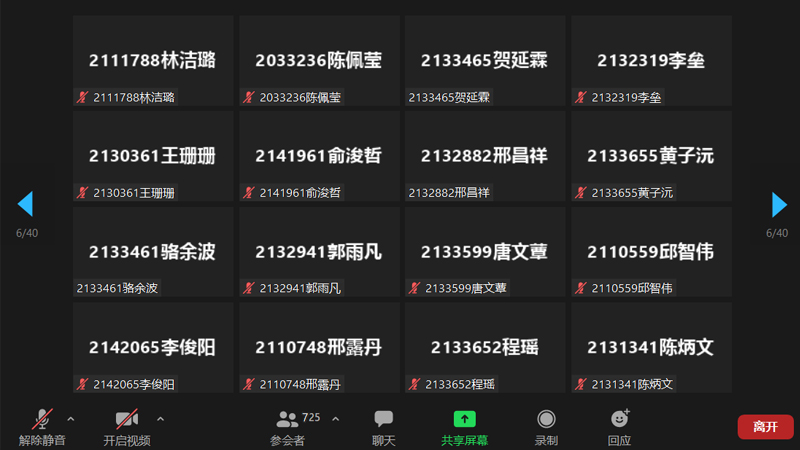Click the 共享屏幕 text label
This screenshot has width=800, height=450.
pos(464,440)
